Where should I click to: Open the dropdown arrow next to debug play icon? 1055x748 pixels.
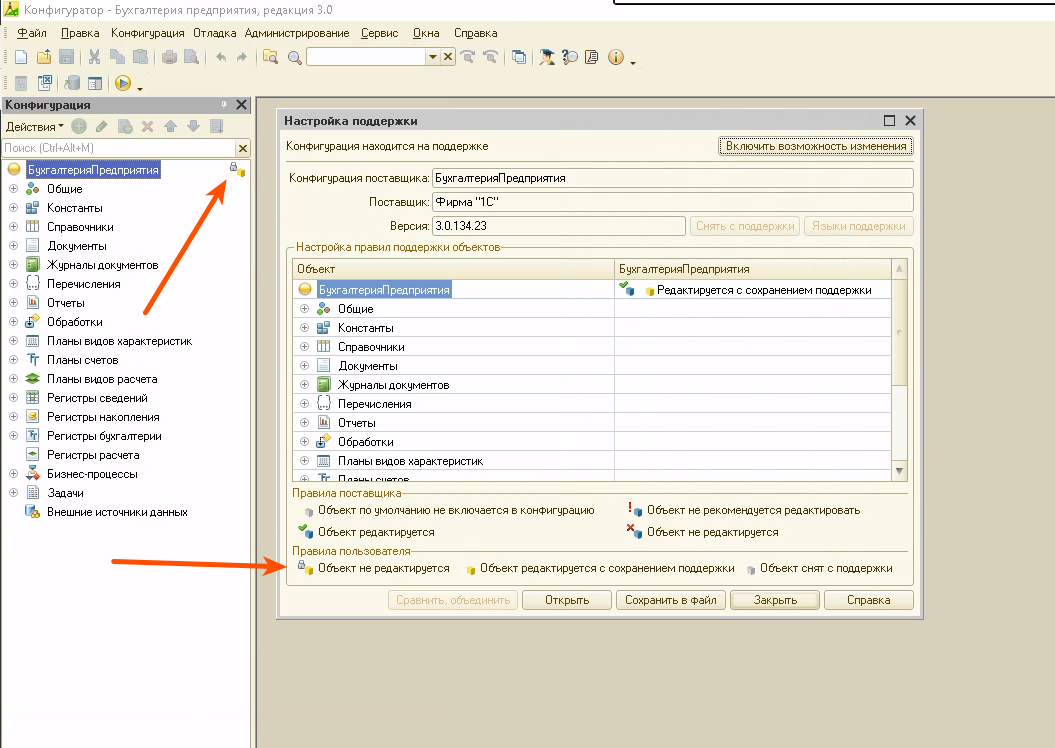click(x=140, y=88)
